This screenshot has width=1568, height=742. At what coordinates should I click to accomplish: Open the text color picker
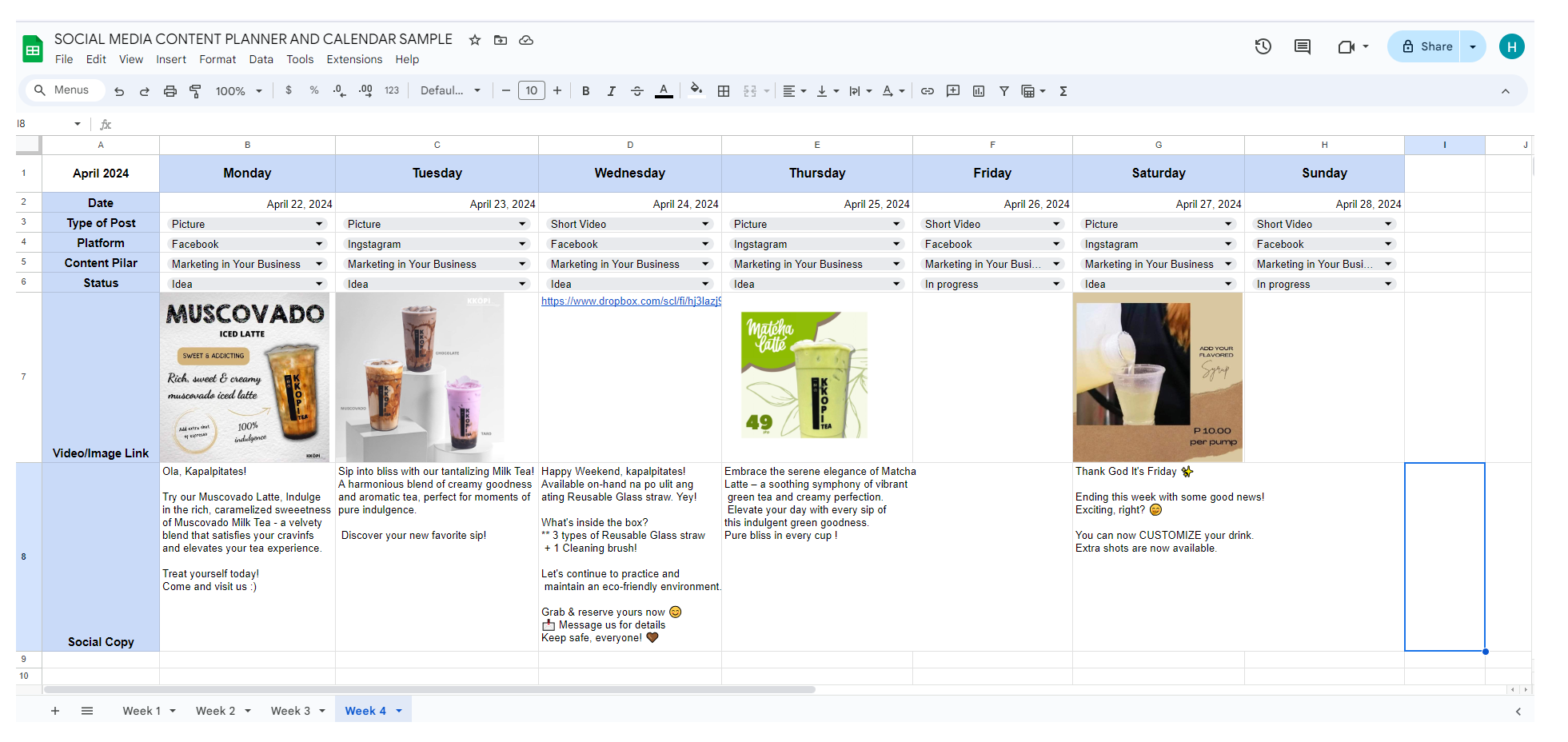coord(664,91)
